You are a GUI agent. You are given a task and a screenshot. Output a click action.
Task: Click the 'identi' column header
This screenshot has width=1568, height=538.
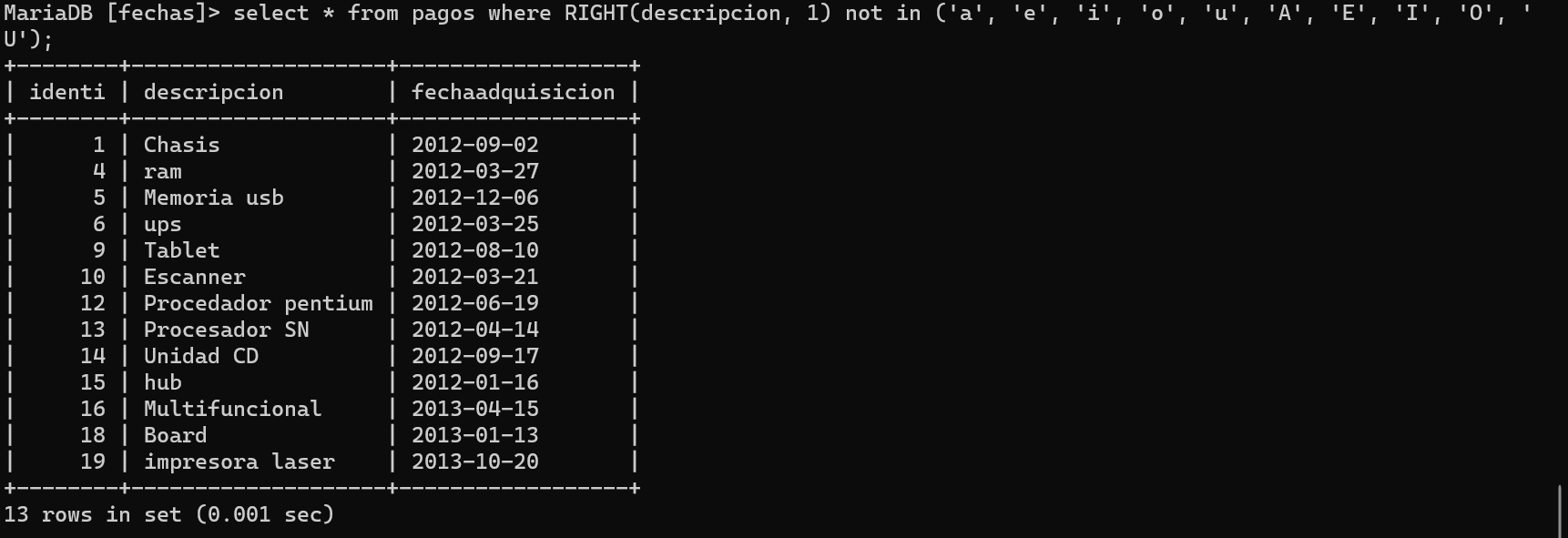(x=67, y=92)
